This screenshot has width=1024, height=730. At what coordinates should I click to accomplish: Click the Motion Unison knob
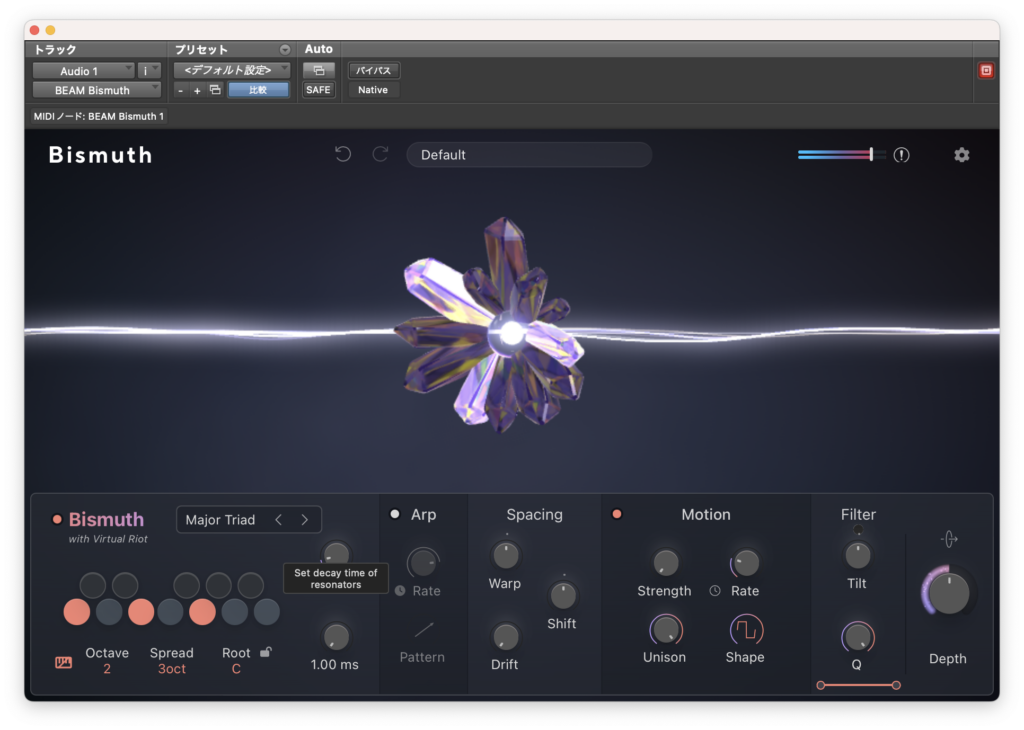point(665,630)
